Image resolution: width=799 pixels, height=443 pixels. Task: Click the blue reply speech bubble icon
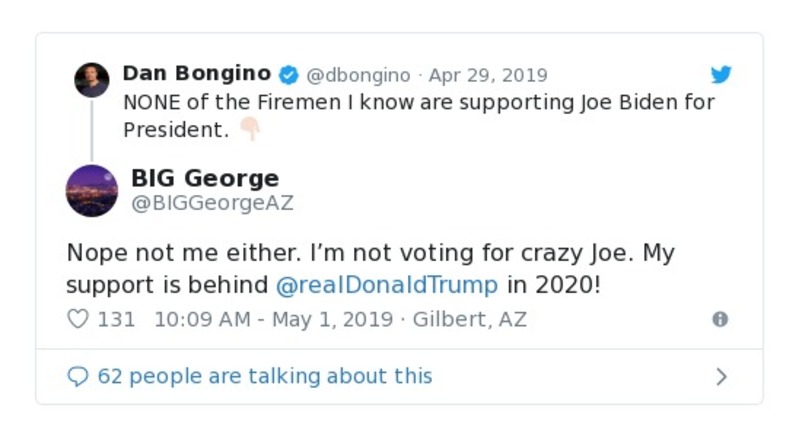77,376
